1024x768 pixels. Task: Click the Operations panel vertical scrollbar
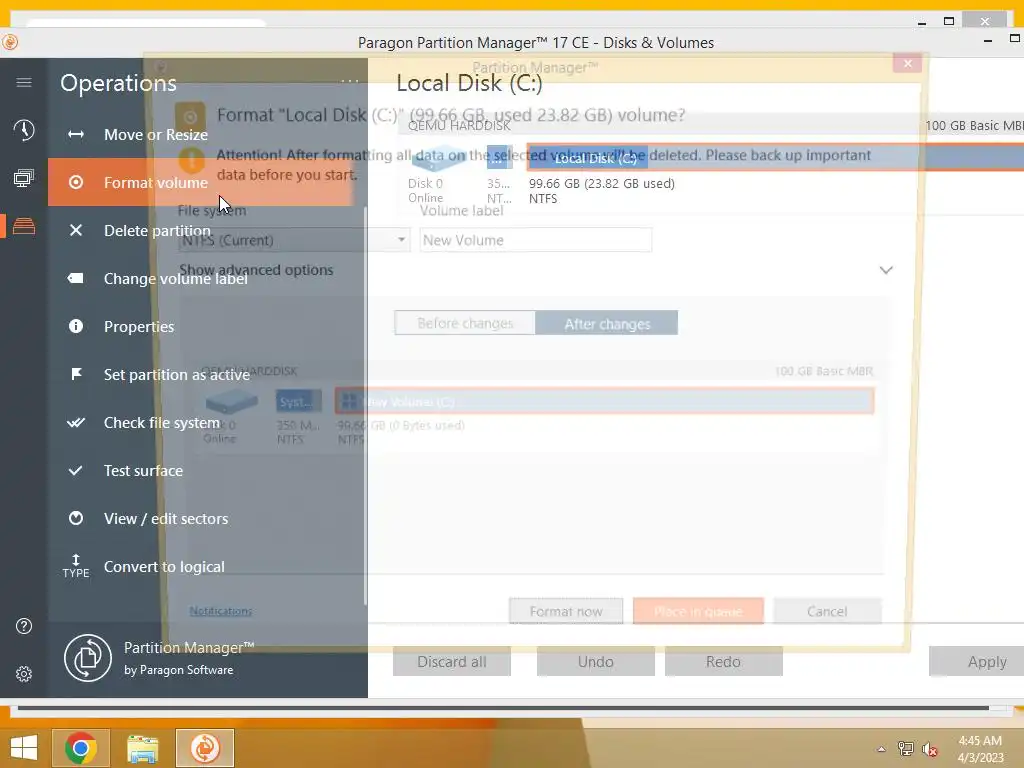click(x=365, y=405)
